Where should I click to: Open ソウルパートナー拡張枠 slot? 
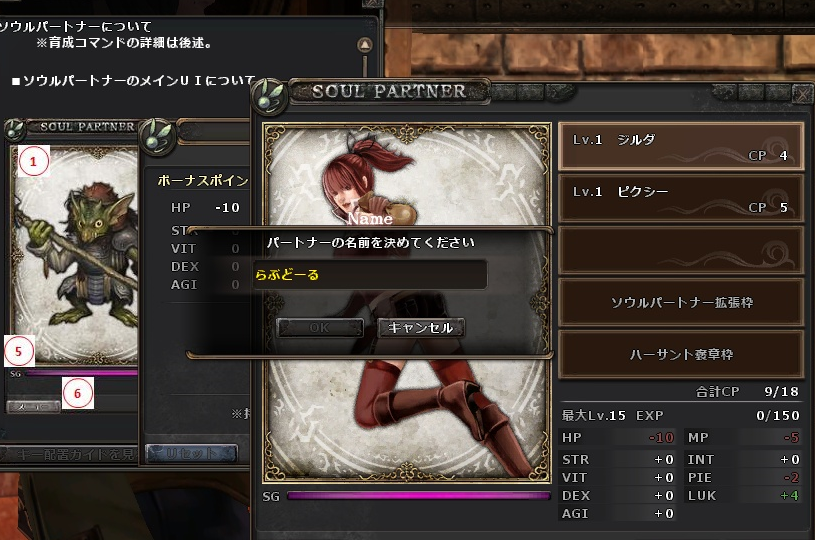coord(681,302)
